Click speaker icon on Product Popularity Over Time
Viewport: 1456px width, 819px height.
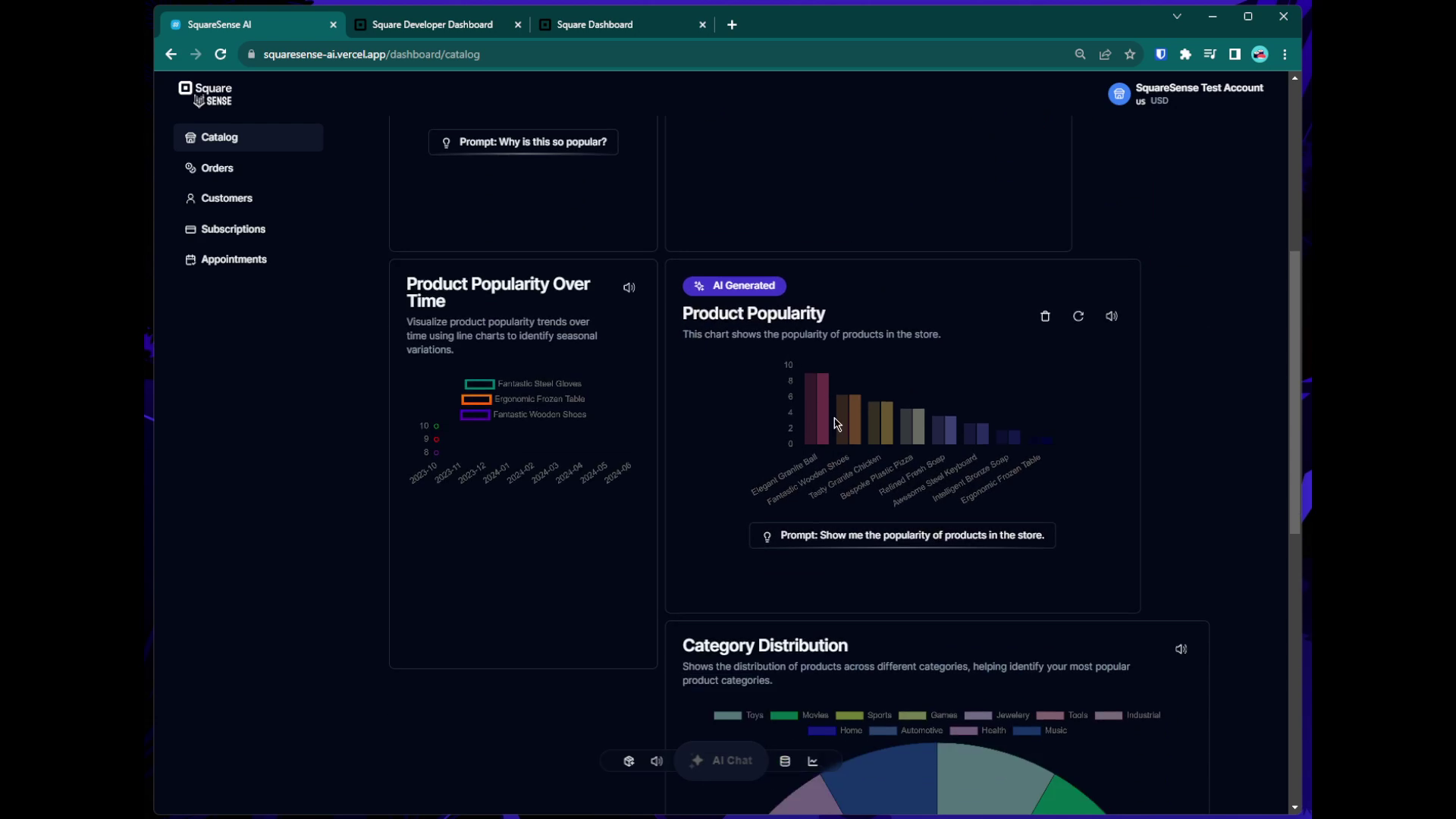tap(629, 287)
